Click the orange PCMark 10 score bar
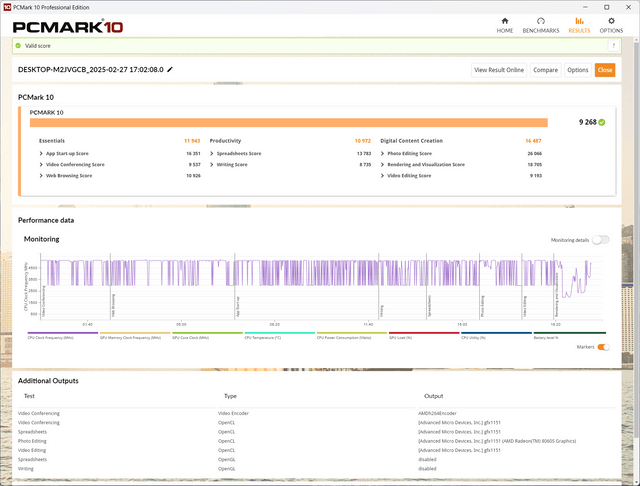This screenshot has width=640, height=486. click(x=289, y=122)
